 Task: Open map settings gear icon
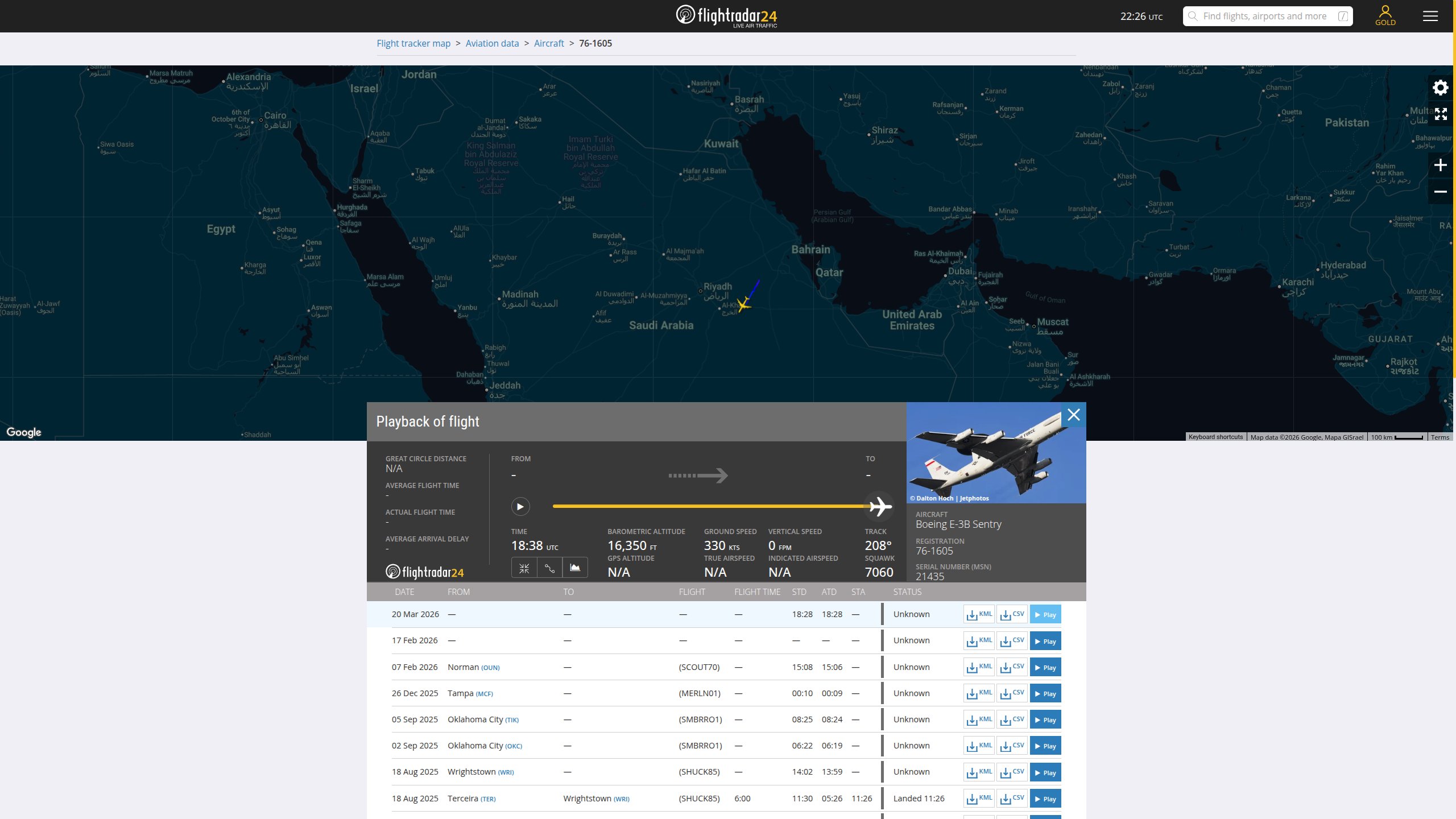coord(1440,88)
